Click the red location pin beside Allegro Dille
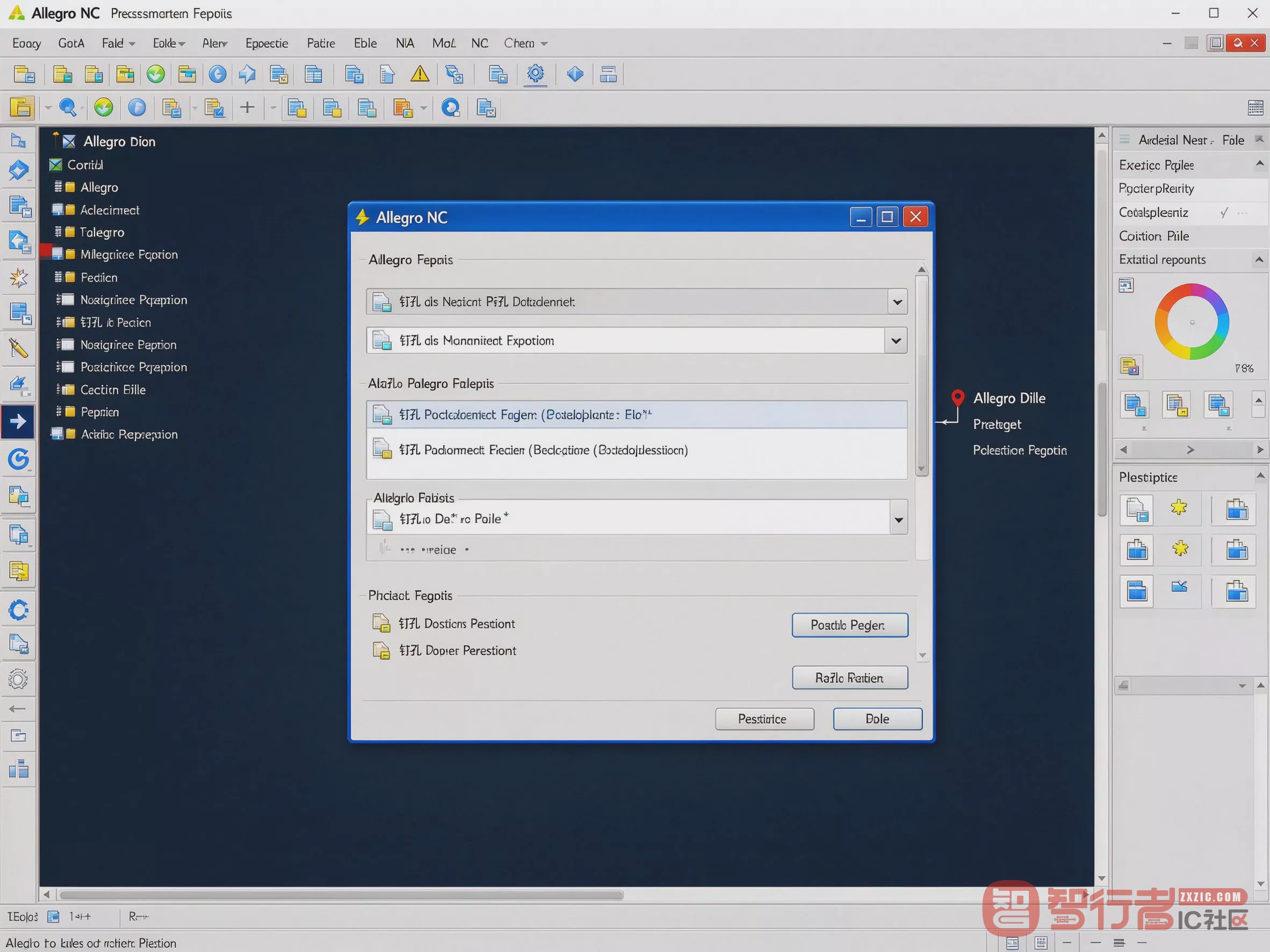The height and width of the screenshot is (952, 1270). 957,398
